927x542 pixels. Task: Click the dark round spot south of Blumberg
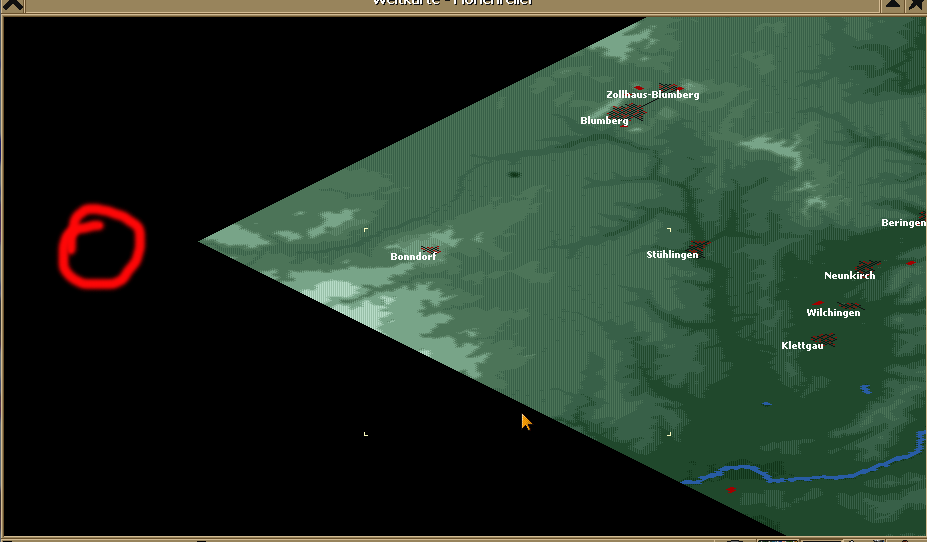(x=514, y=175)
